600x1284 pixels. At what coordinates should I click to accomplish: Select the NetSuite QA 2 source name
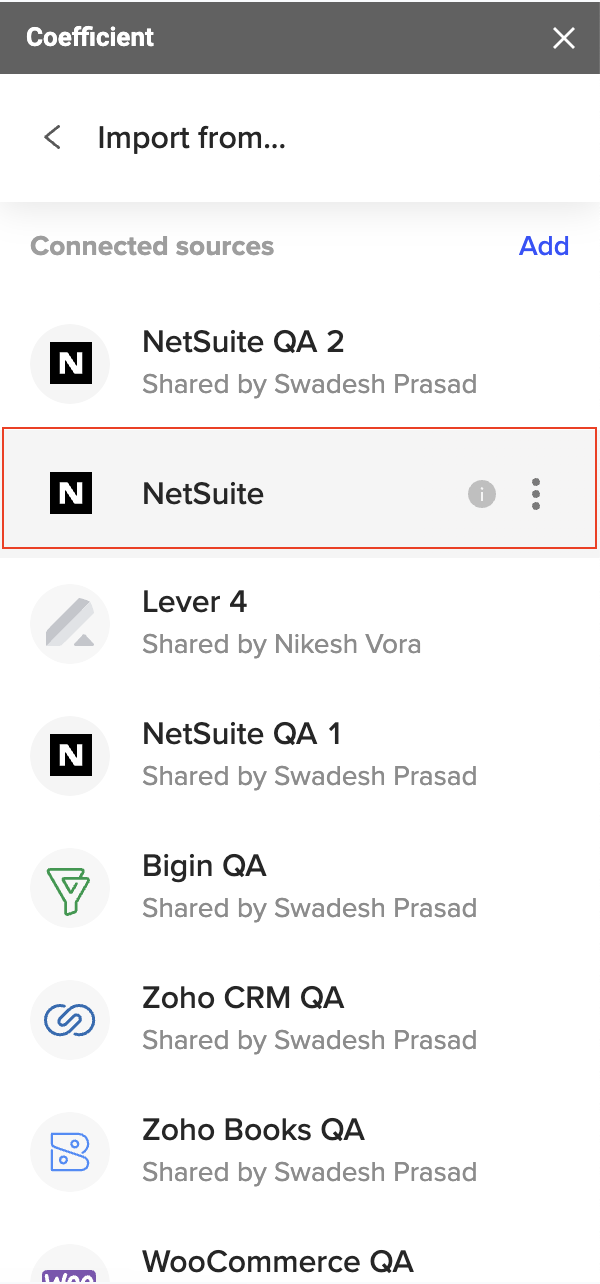click(243, 342)
